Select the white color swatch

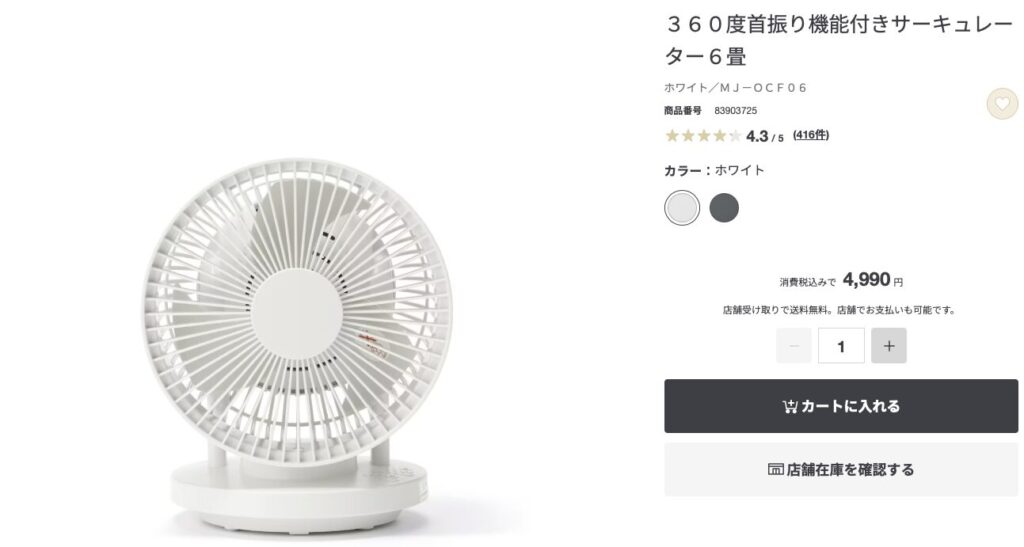click(x=682, y=208)
